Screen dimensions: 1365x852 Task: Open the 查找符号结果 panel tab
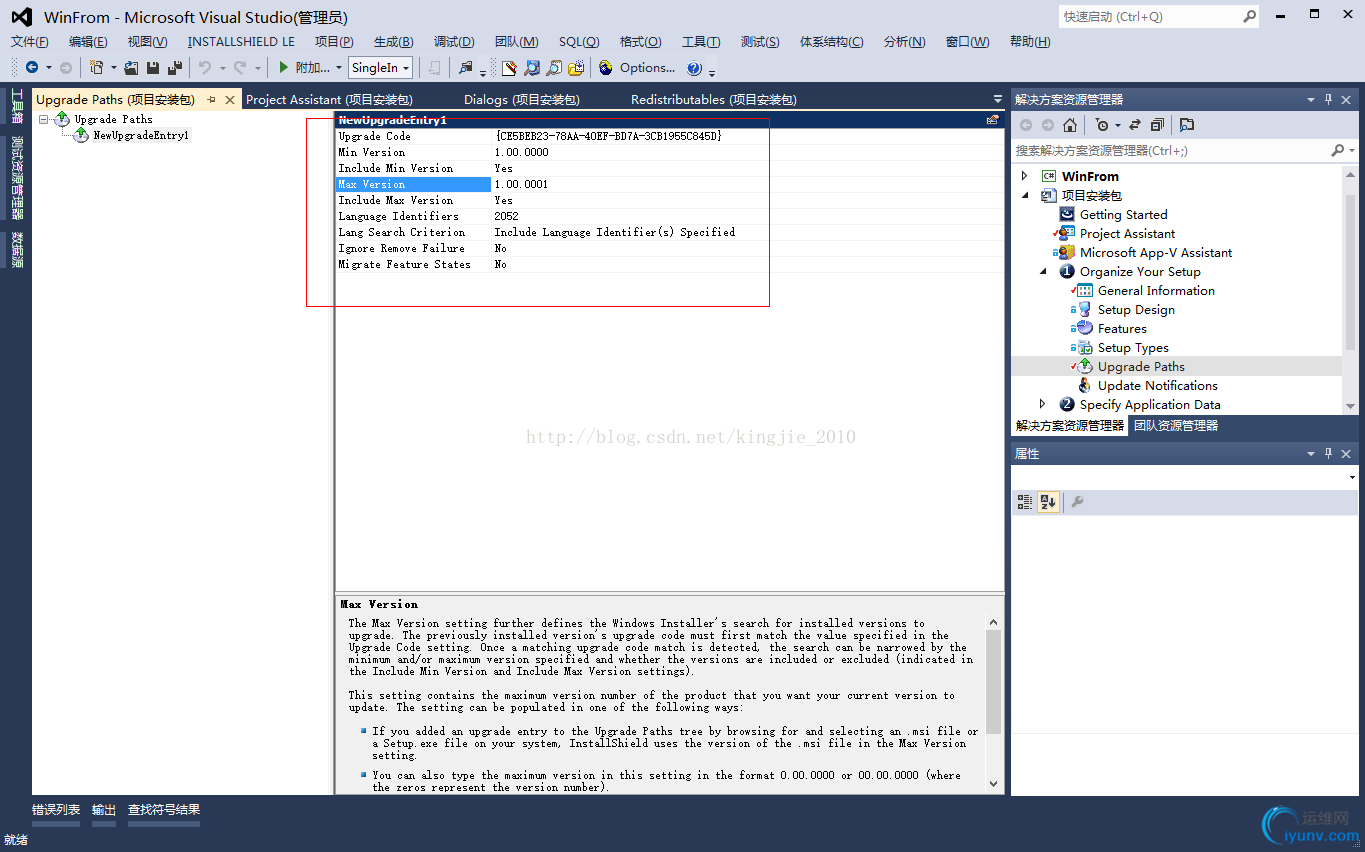pos(164,810)
